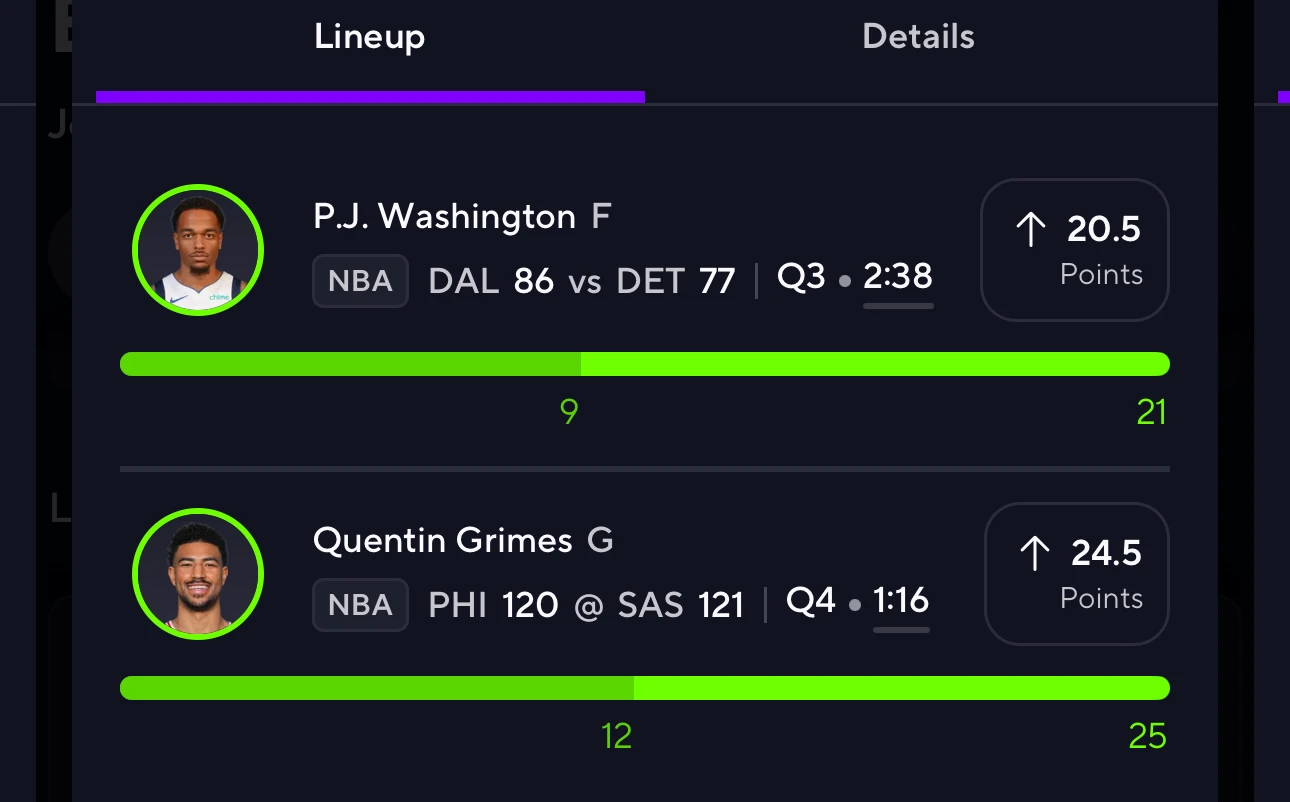The height and width of the screenshot is (802, 1290).
Task: Select the P.J. Washington player name
Action: [445, 217]
